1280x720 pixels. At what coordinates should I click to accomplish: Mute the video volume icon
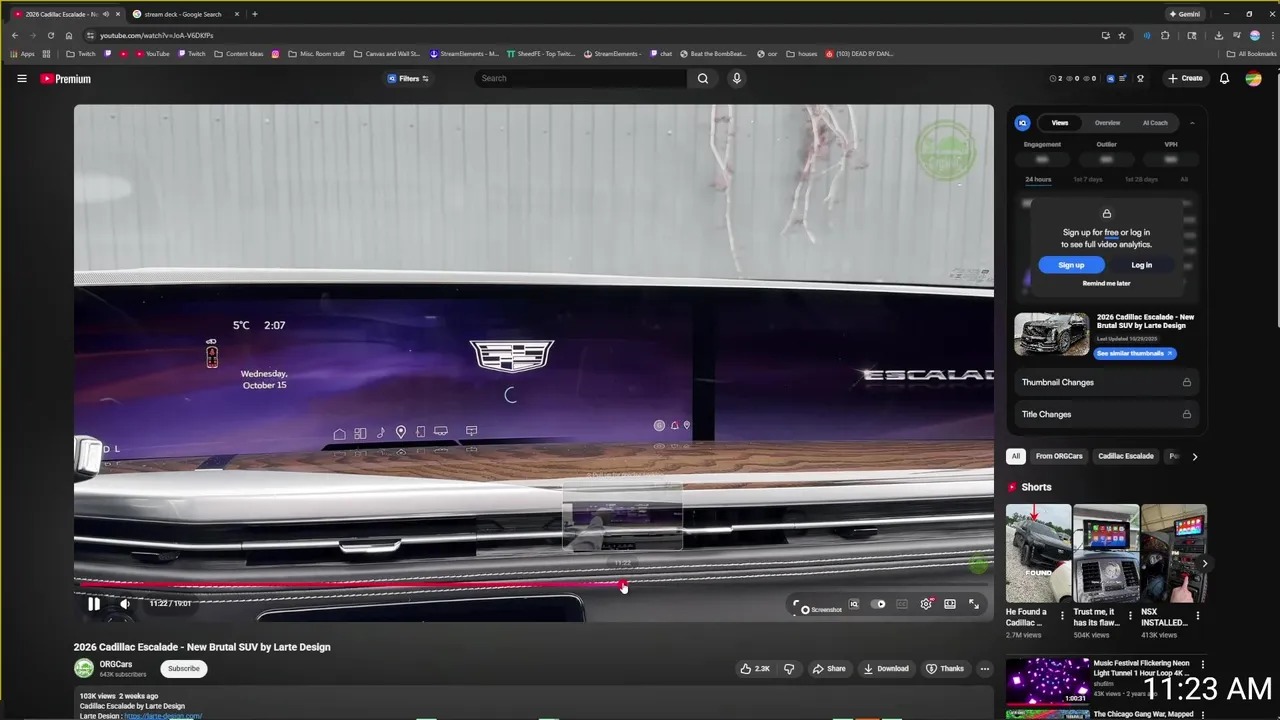(x=125, y=603)
